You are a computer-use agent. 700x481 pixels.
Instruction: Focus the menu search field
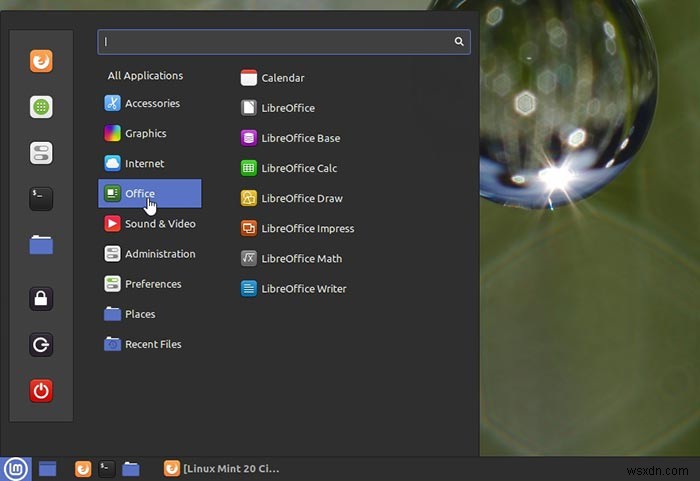284,42
